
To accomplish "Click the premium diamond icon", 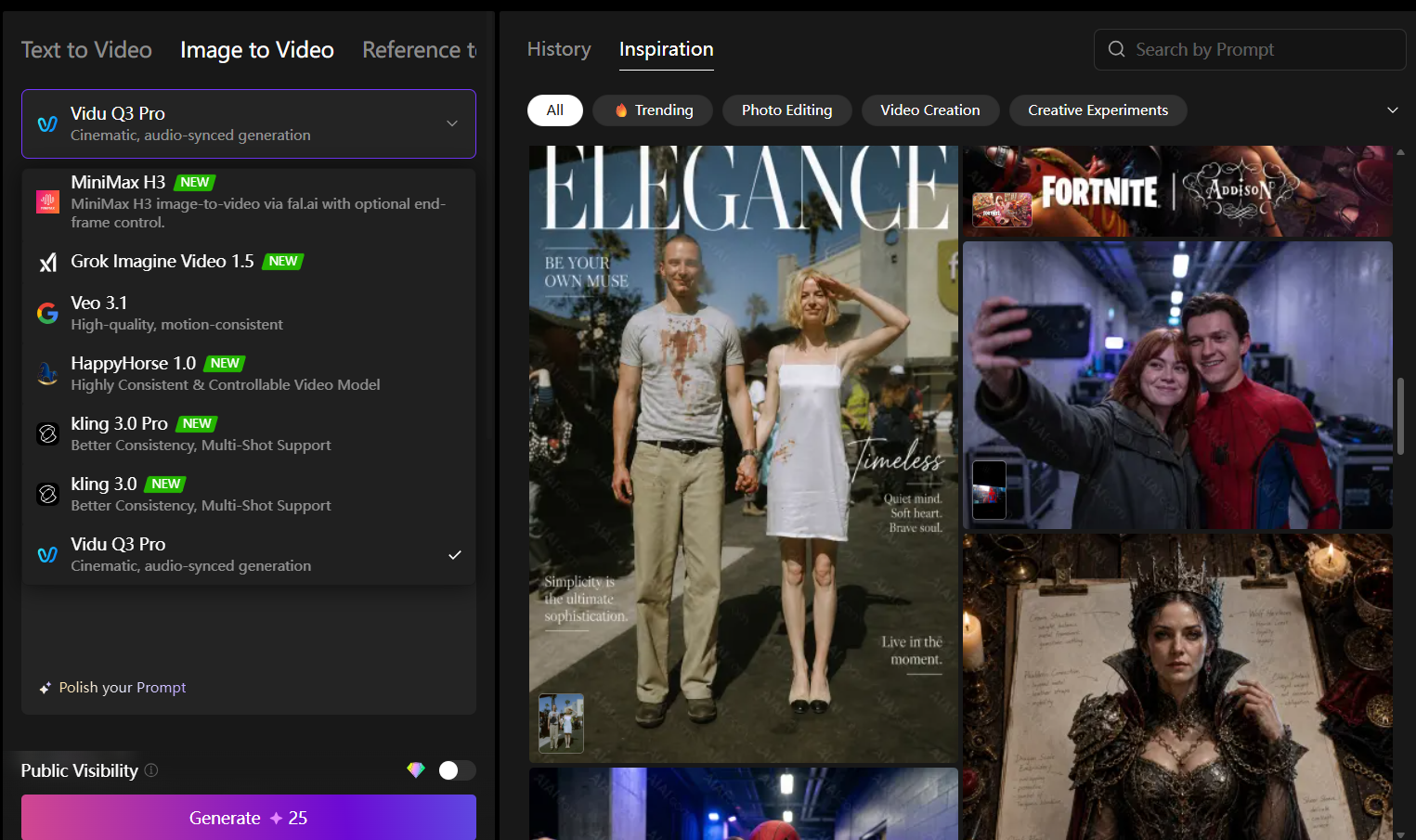I will click(416, 769).
